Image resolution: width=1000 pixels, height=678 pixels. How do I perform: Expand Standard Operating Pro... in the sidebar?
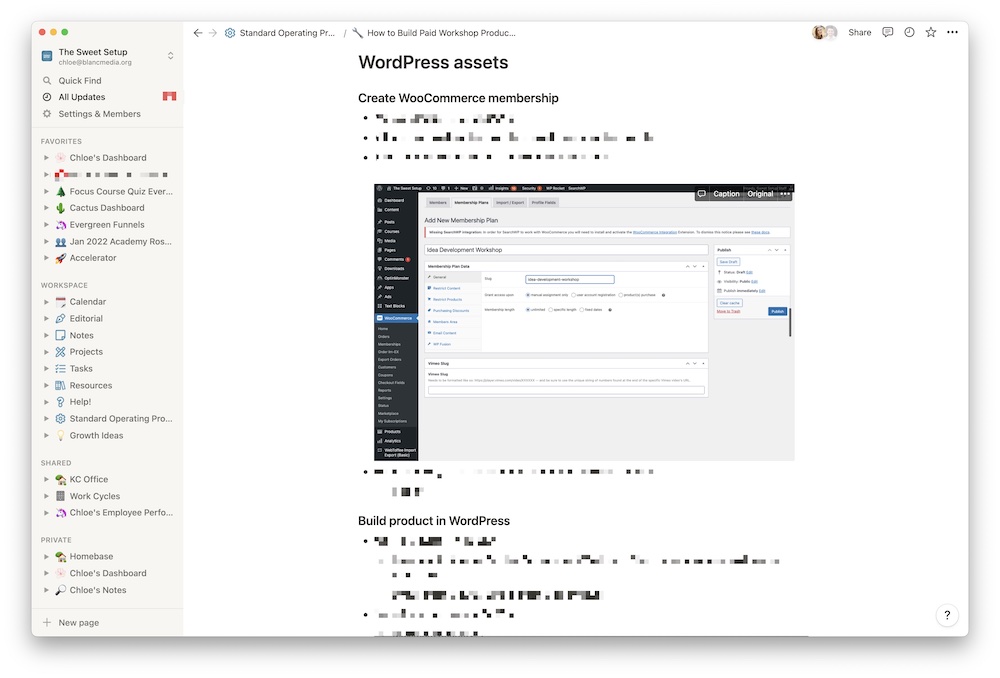click(46, 419)
